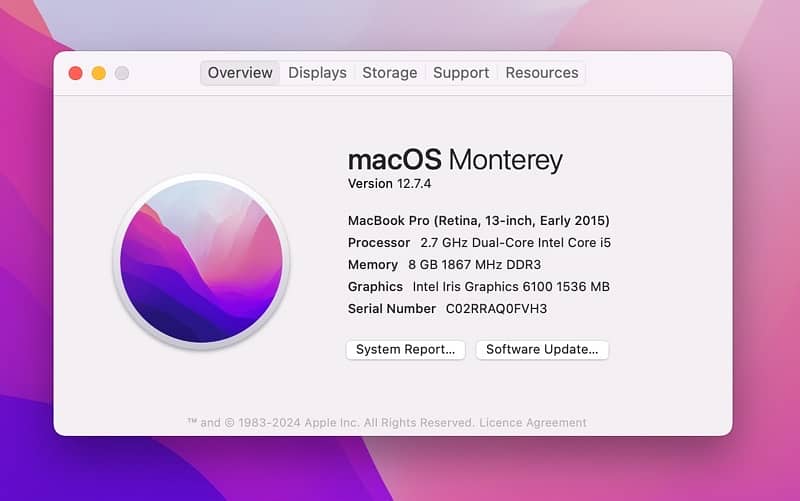Viewport: 800px width, 501px height.
Task: Click the MacBook Pro model name line
Action: click(x=479, y=221)
